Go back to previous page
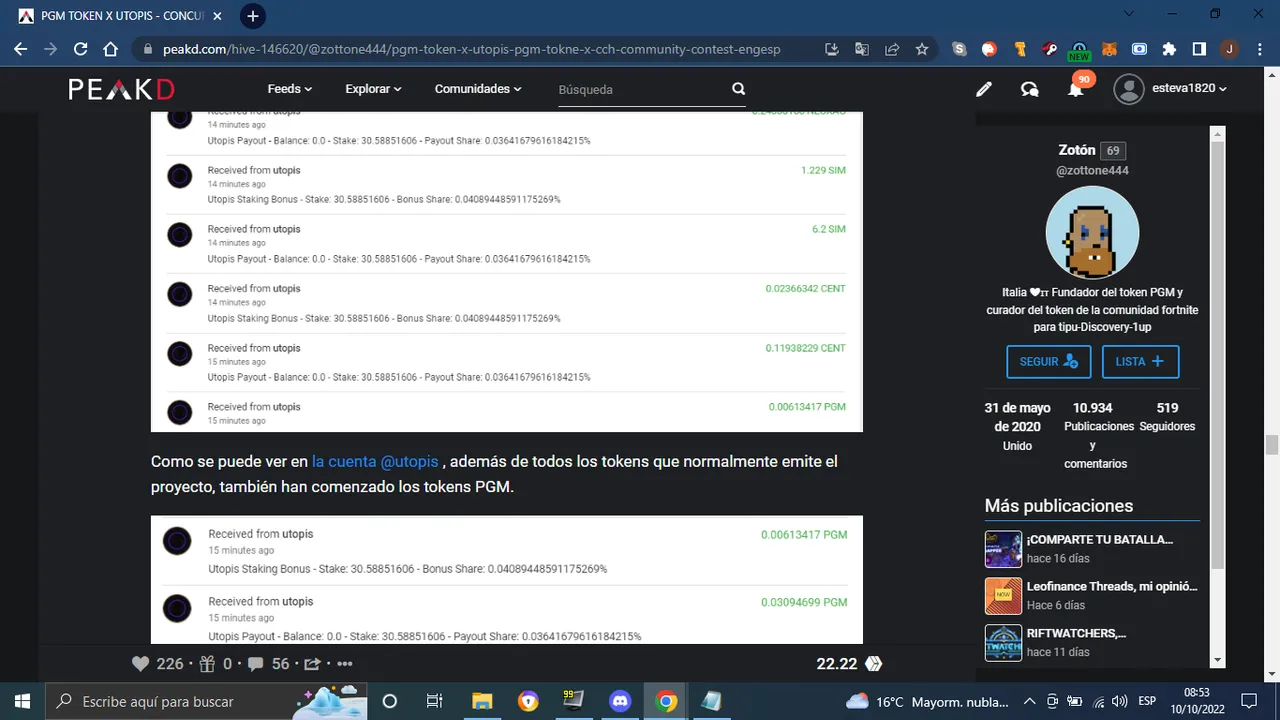Viewport: 1280px width, 720px height. pyautogui.click(x=20, y=49)
